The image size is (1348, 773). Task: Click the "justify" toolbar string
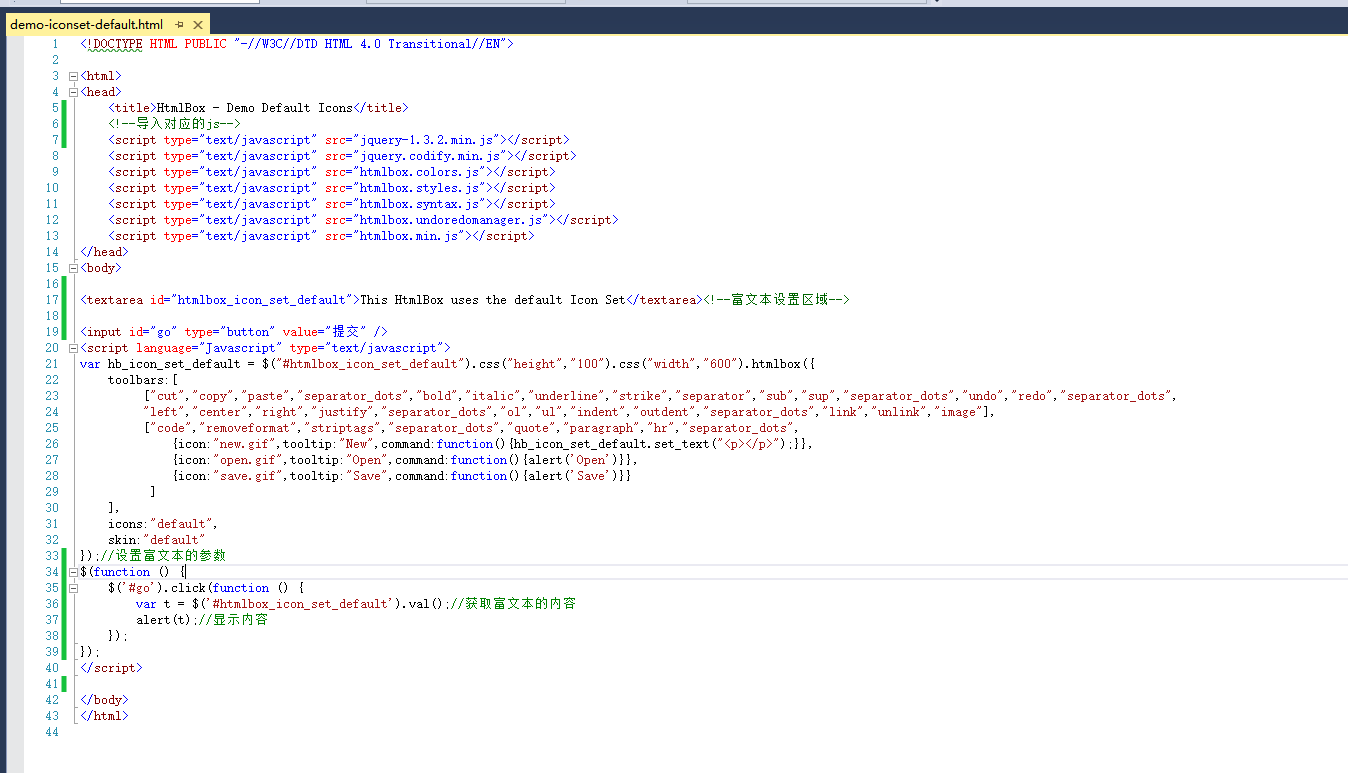(x=343, y=412)
